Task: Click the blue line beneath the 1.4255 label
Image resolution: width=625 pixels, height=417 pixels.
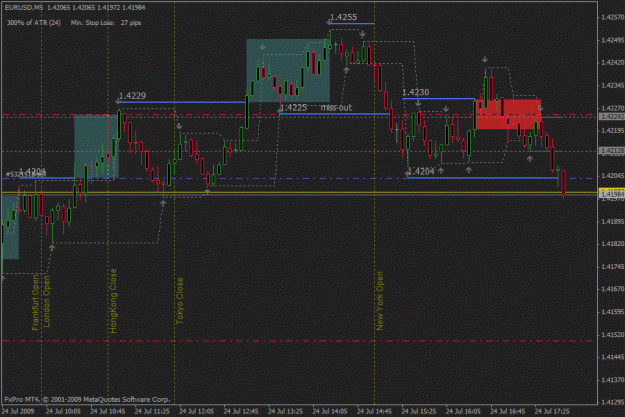Action: (352, 24)
